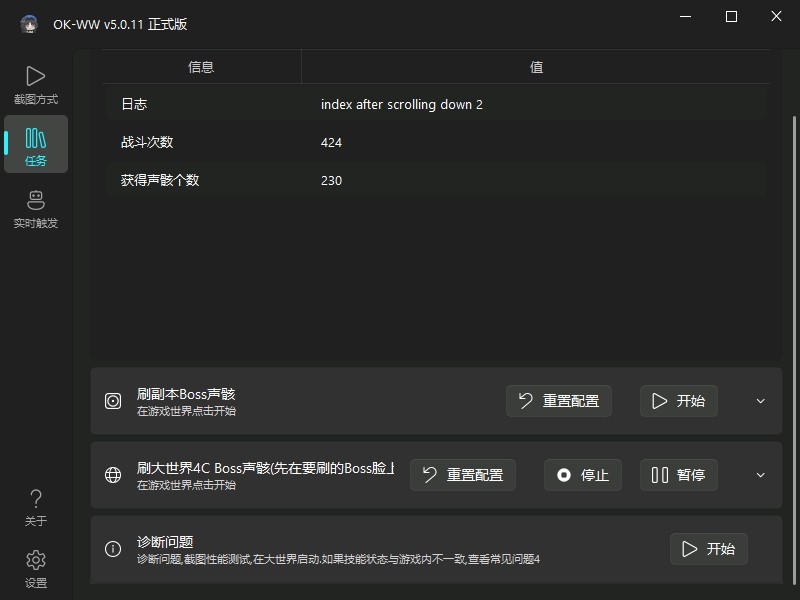Open 设置 via the gear icon
Screen dimensions: 800x600
pos(36,568)
